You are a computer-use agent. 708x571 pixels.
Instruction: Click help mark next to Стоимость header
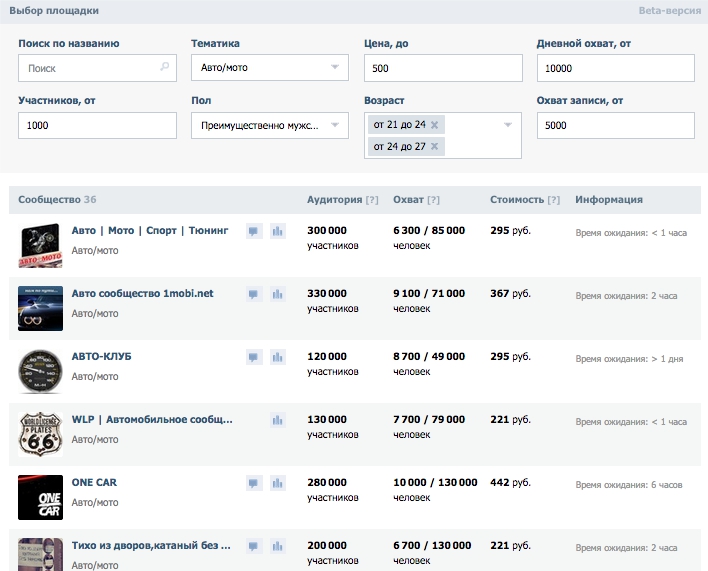554,200
